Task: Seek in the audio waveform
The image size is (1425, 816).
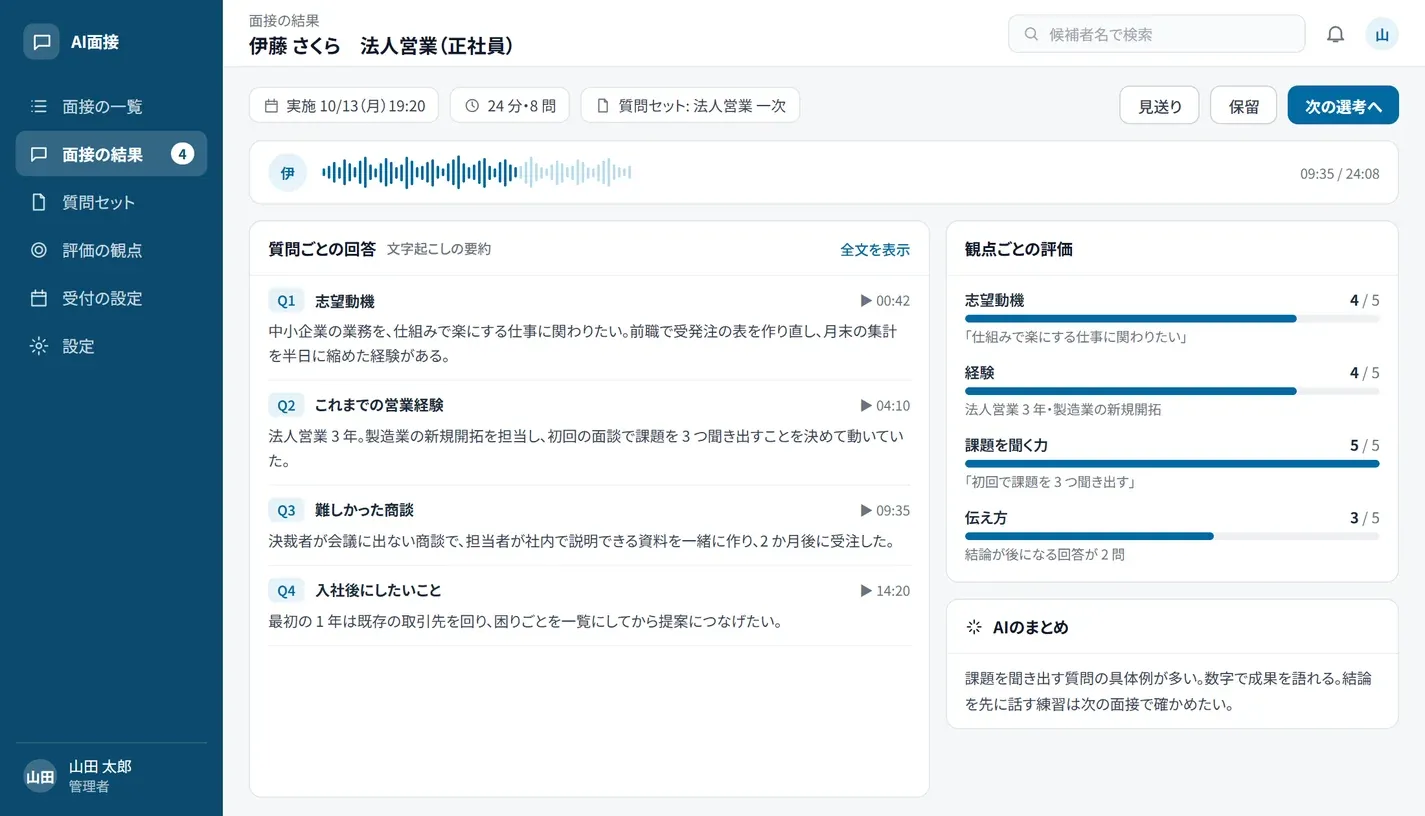Action: [476, 173]
